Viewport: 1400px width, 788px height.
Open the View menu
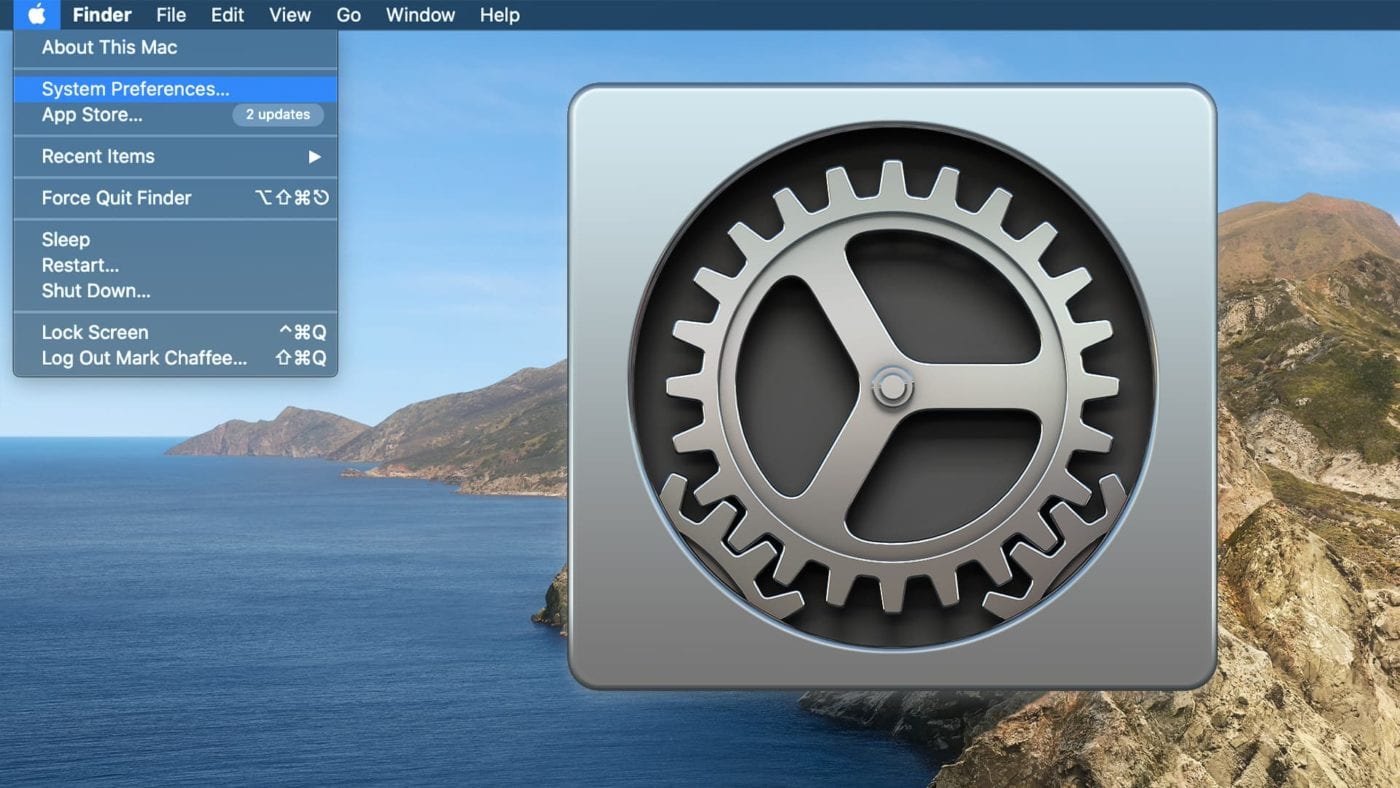coord(290,15)
